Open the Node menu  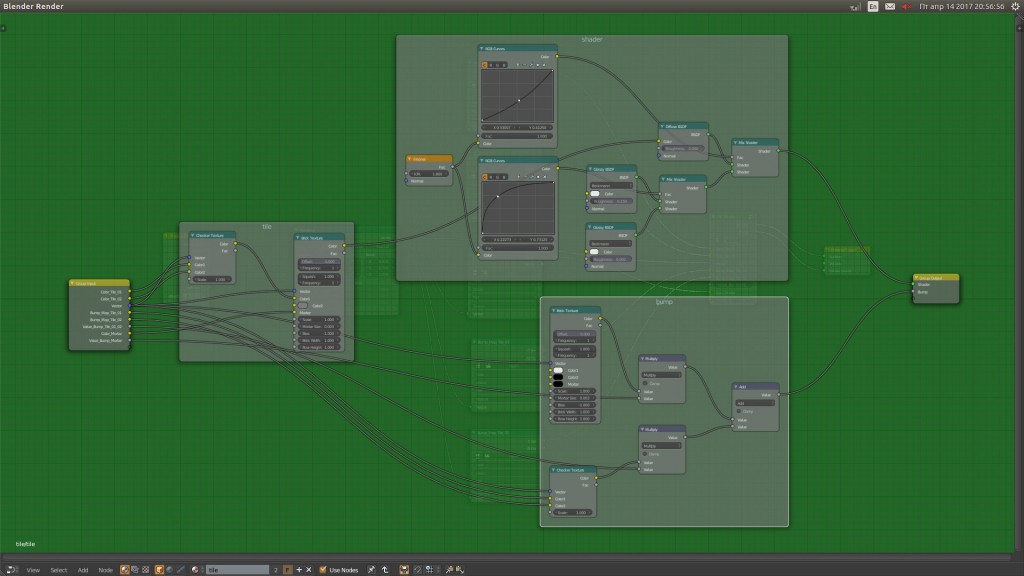coord(105,569)
